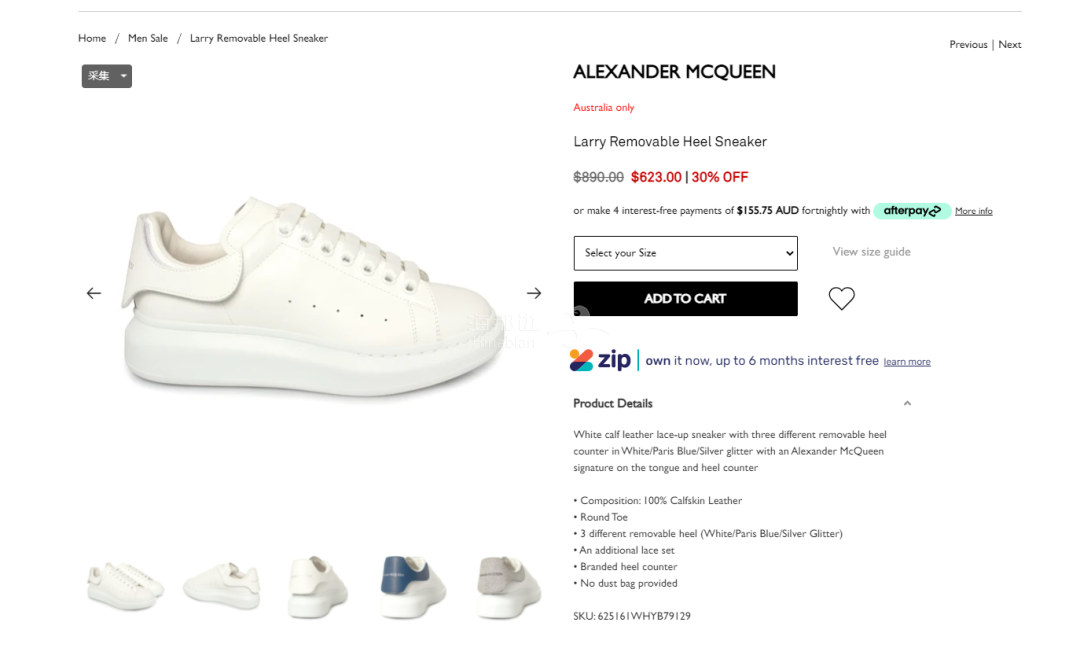Open View size guide link
The width and height of the screenshot is (1080, 659).
coord(871,252)
